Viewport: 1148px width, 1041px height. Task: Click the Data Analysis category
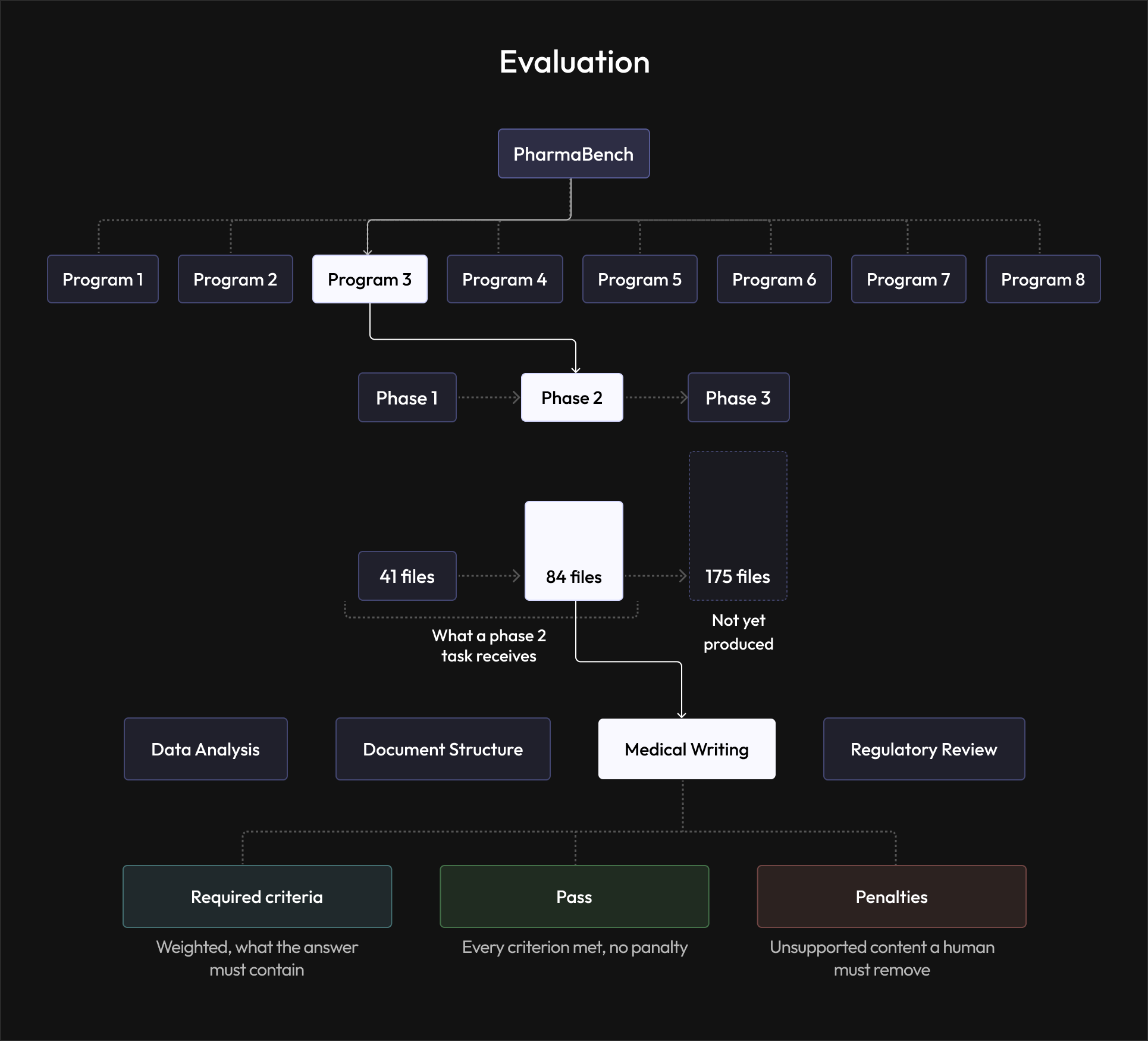[x=206, y=749]
